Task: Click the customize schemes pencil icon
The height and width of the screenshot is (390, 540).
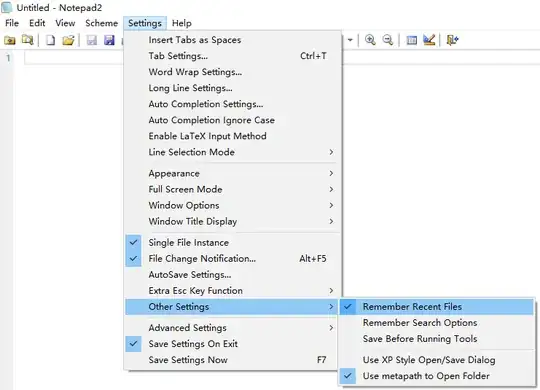Action: tap(429, 40)
